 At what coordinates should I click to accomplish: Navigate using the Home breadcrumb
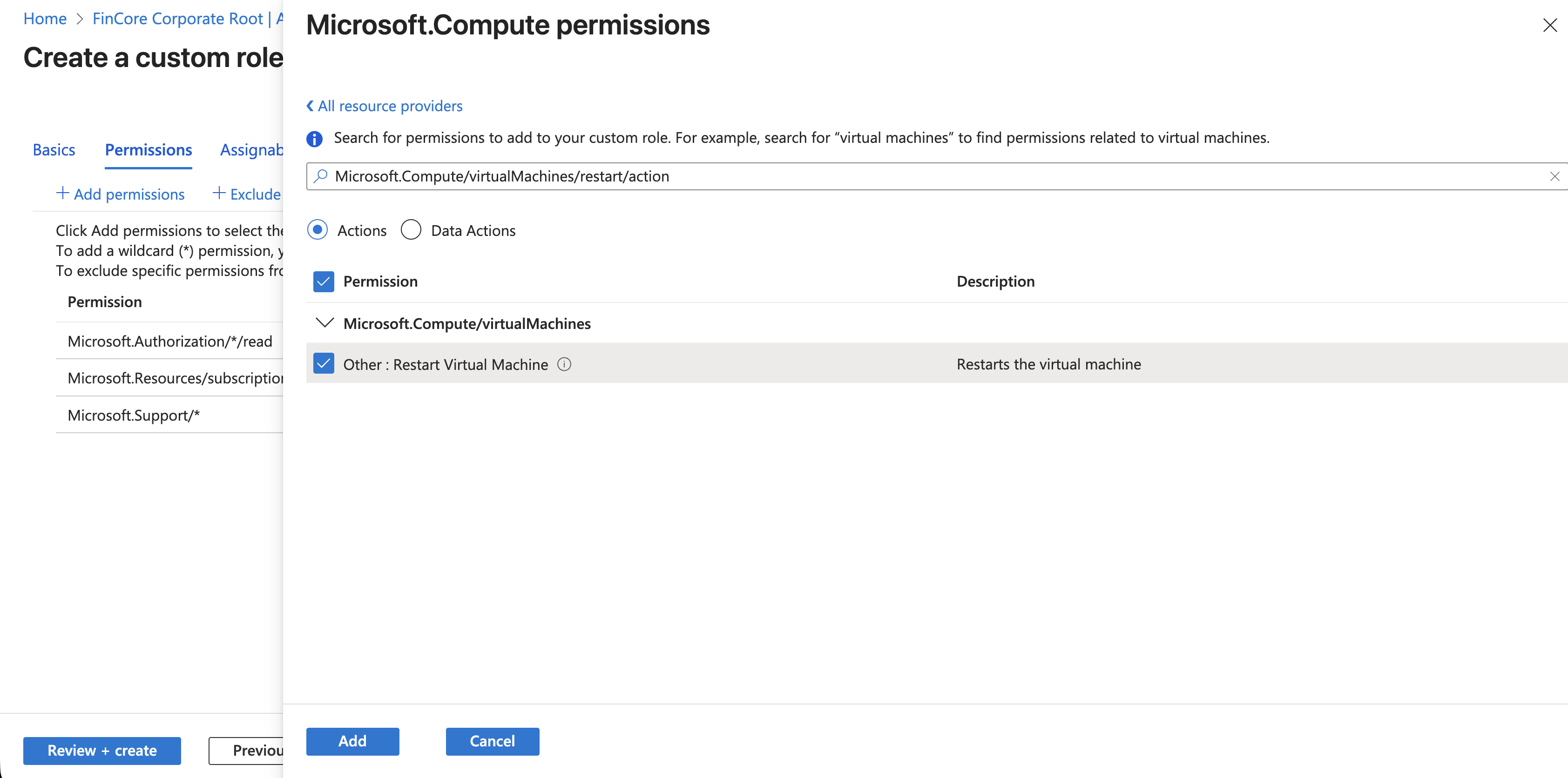(44, 18)
